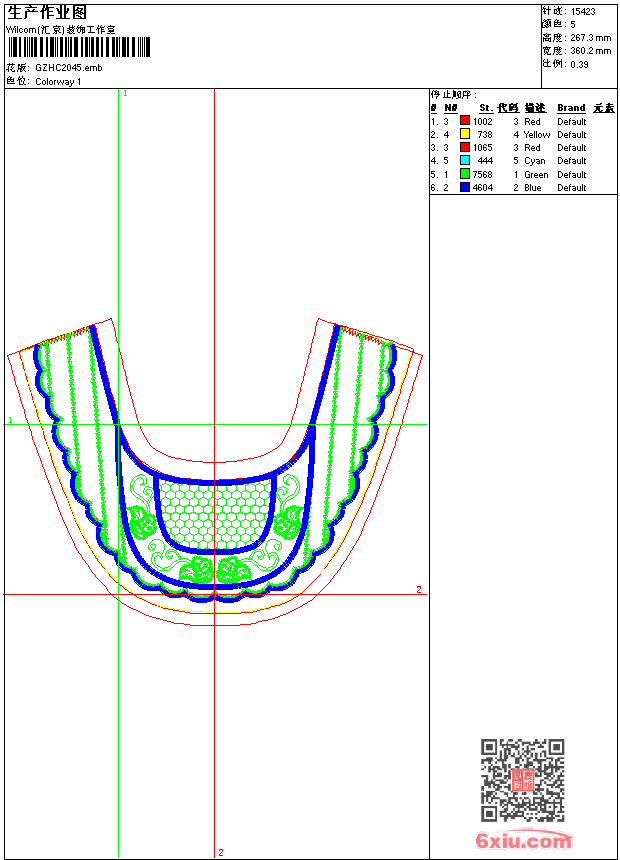The image size is (620, 860).
Task: Click marker 1 at top of green line
Action: tap(125, 93)
